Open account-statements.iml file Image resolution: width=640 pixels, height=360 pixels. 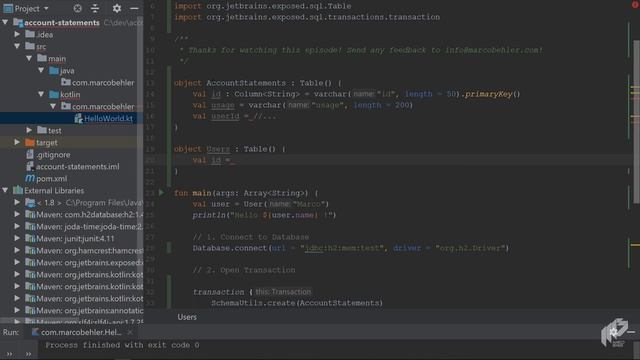pos(78,167)
